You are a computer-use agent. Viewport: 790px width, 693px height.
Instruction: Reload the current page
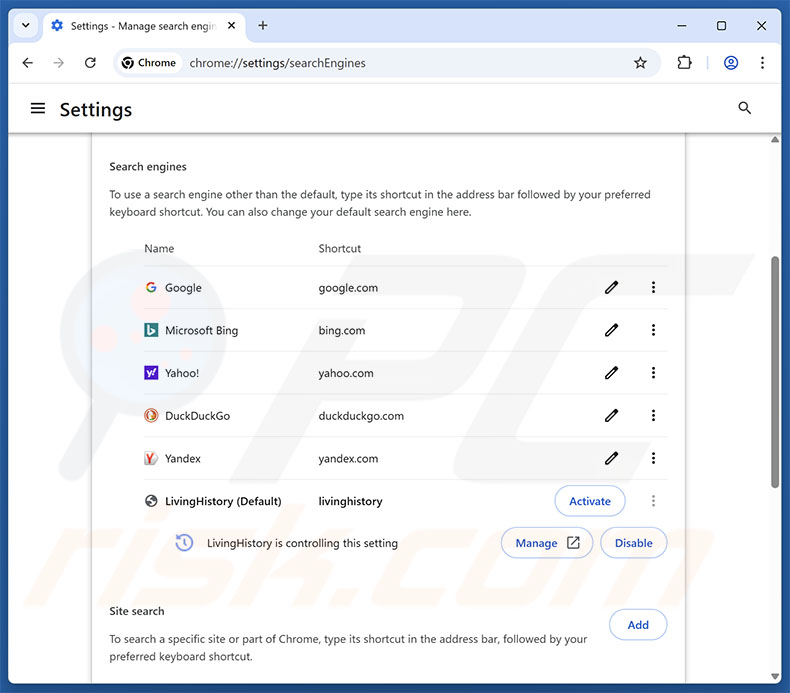[x=90, y=63]
